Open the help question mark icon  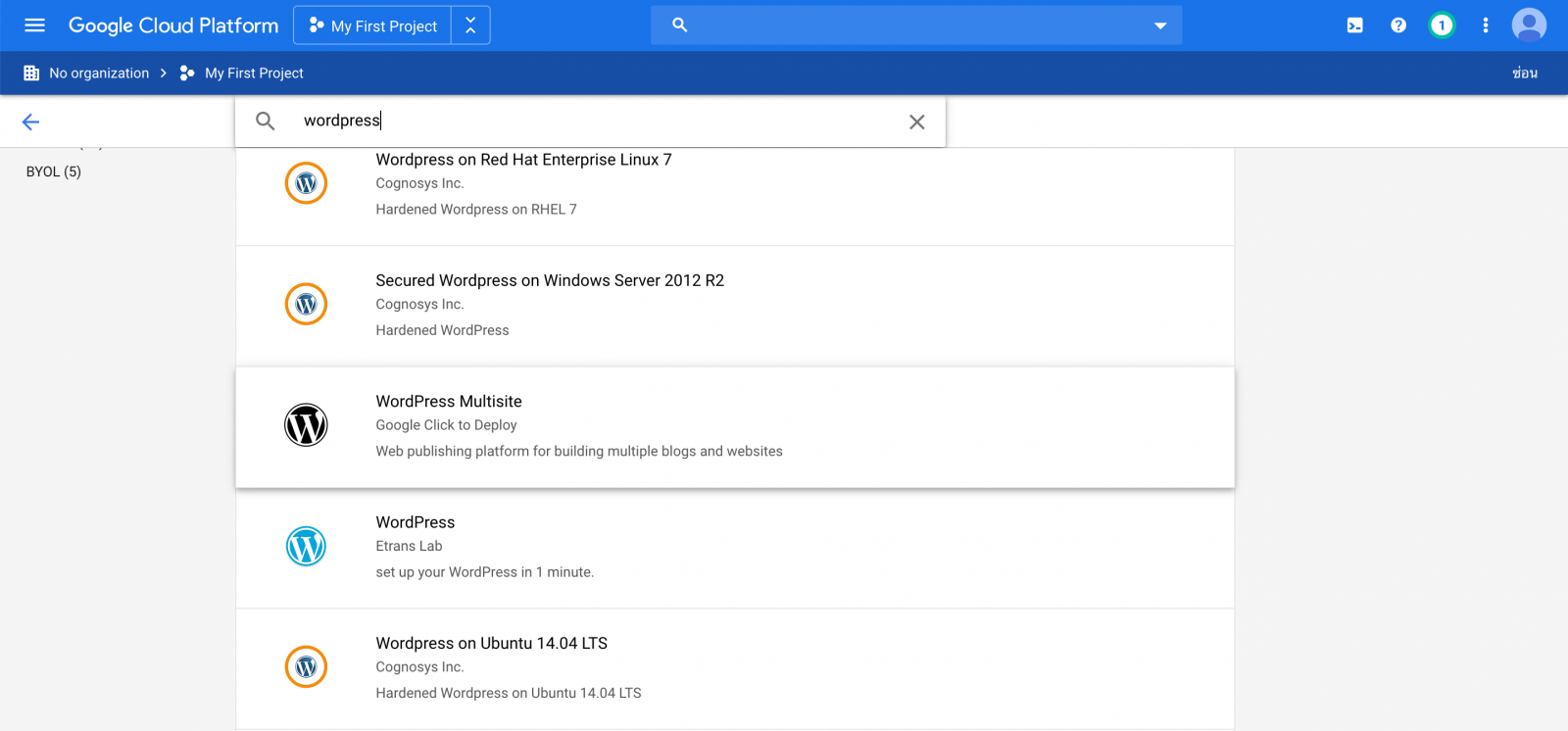click(x=1398, y=25)
